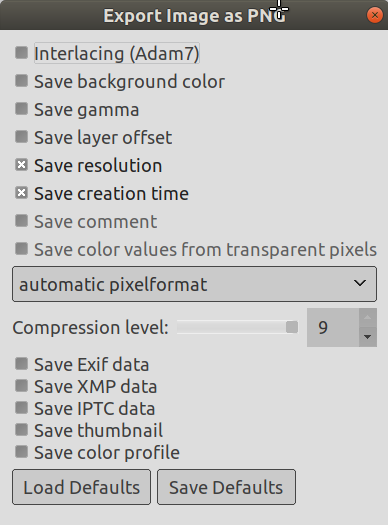
Task: Disable Save creation time
Action: click(21, 193)
